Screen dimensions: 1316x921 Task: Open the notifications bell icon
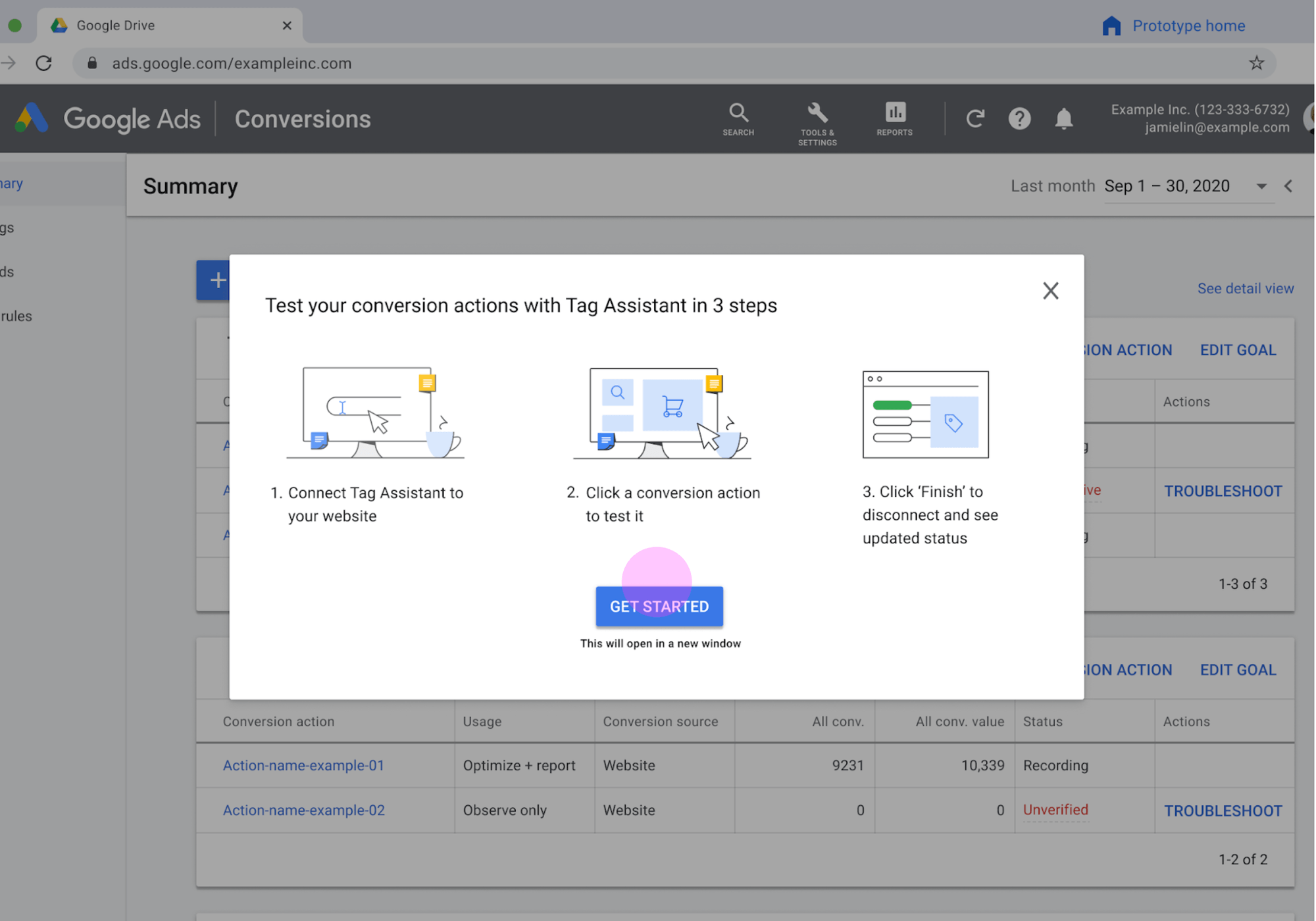click(x=1064, y=119)
